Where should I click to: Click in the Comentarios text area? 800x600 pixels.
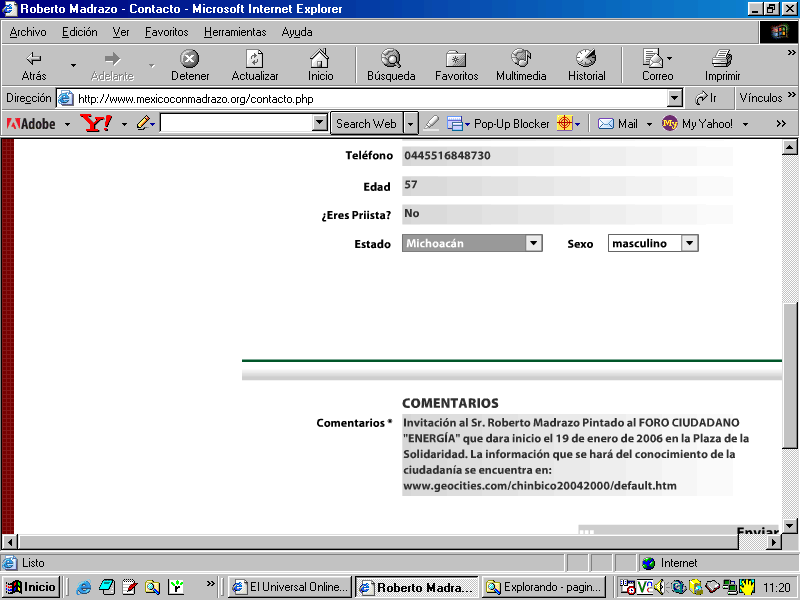point(576,455)
